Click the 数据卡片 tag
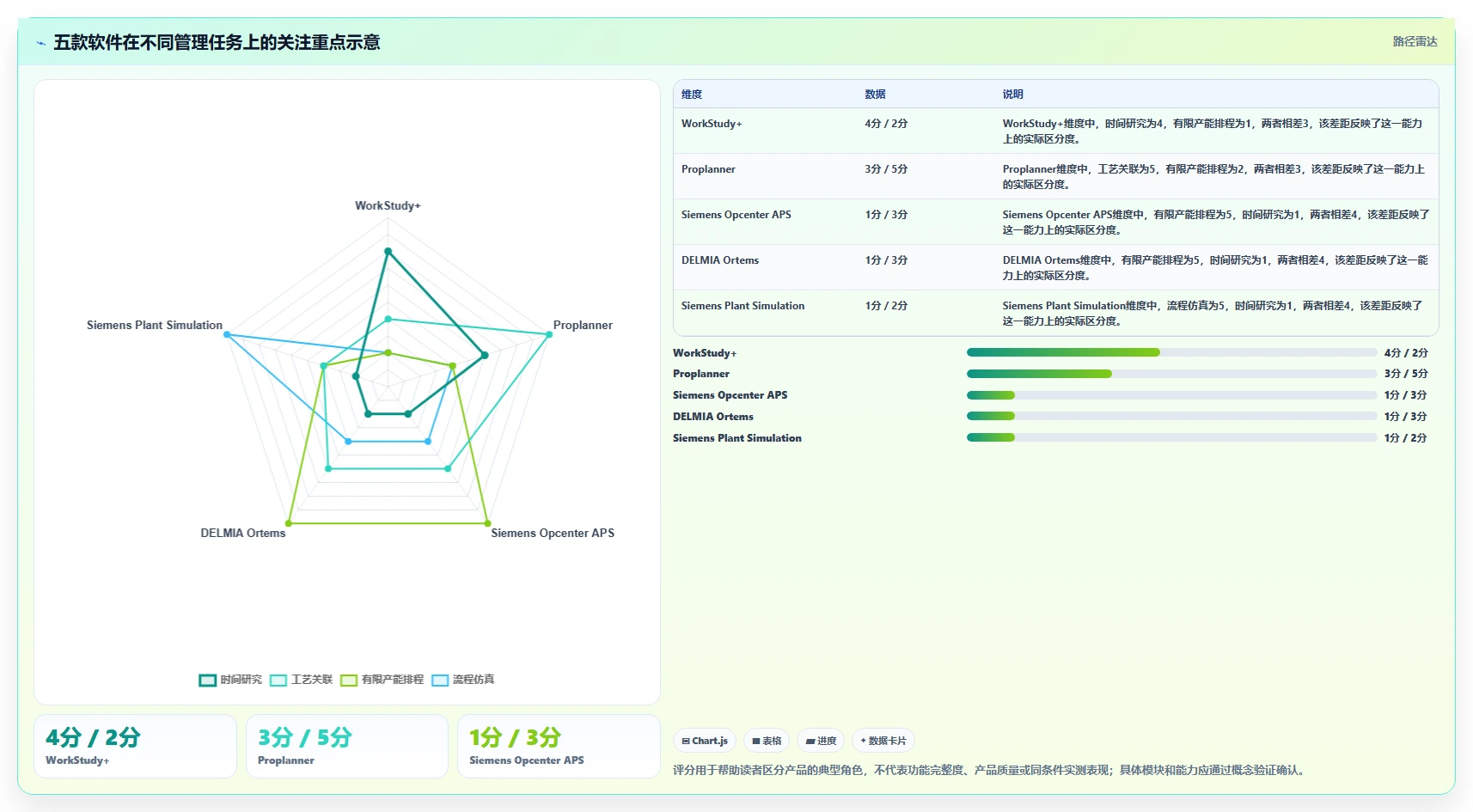1473x812 pixels. coord(883,741)
